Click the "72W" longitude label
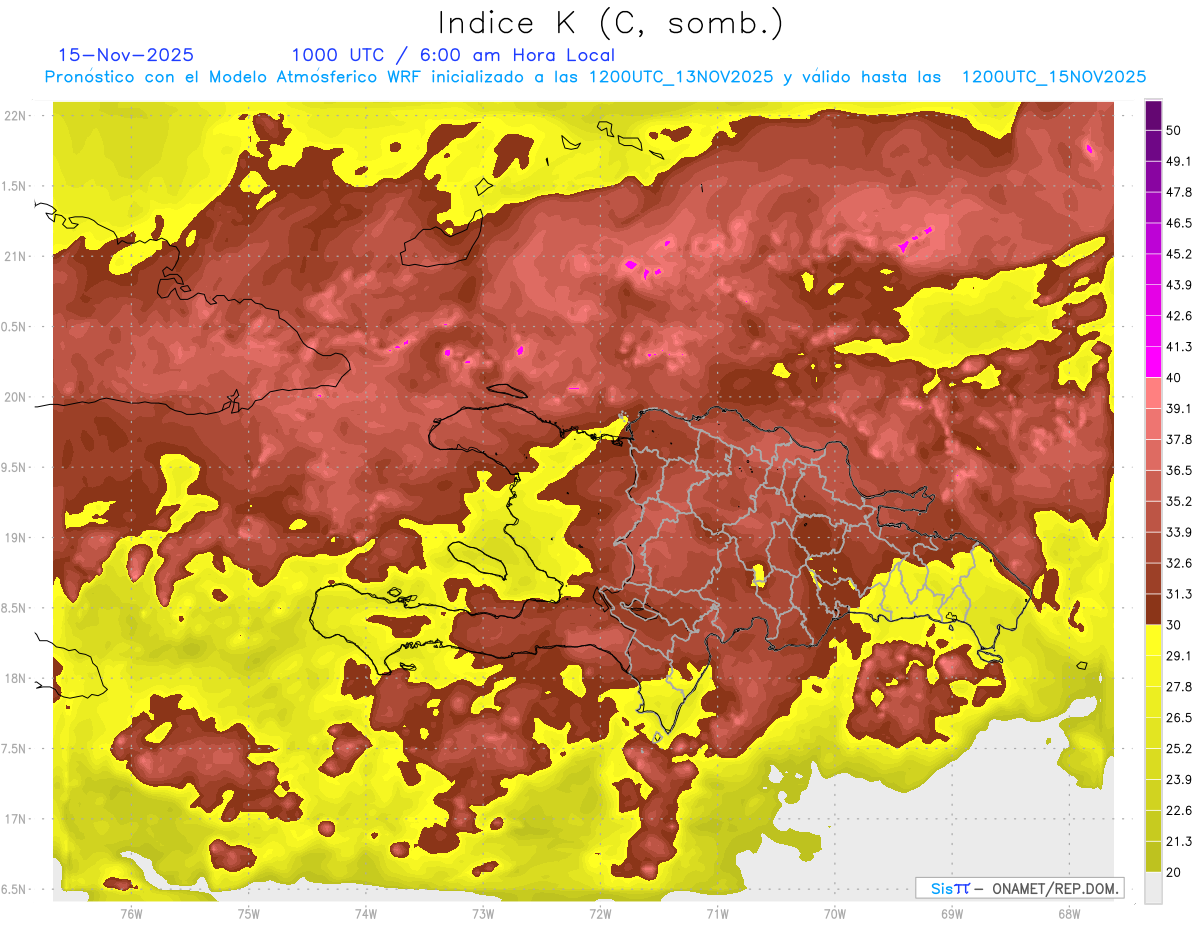Image resolution: width=1200 pixels, height=927 pixels. 600,914
